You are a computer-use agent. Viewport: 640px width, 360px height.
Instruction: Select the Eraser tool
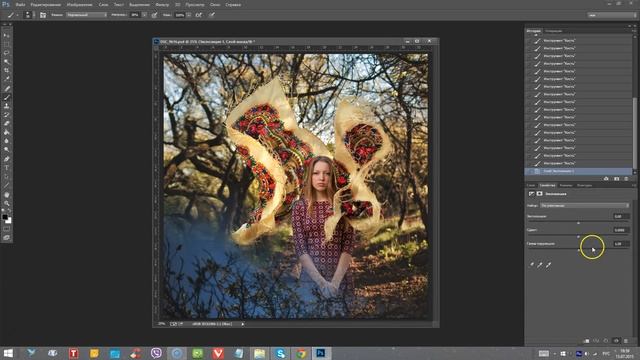[7, 124]
